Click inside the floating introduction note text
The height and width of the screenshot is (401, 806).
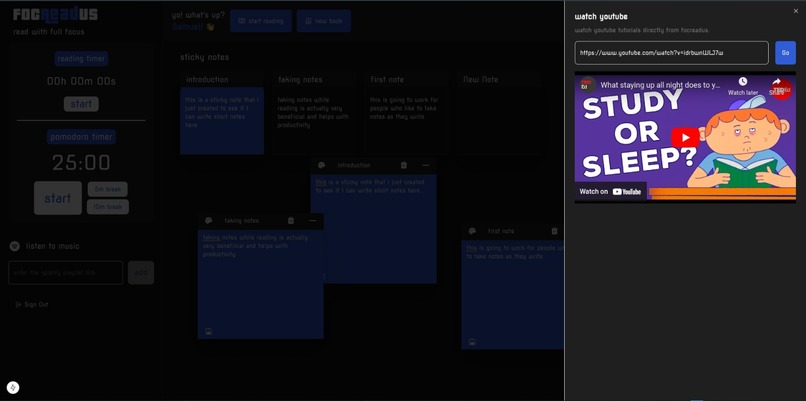pyautogui.click(x=374, y=229)
